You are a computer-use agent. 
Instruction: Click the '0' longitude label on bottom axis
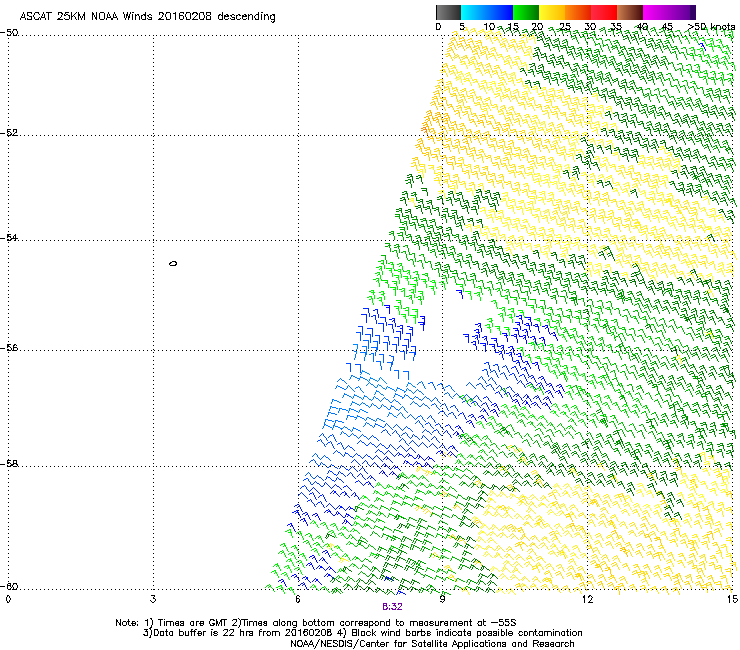pos(8,599)
